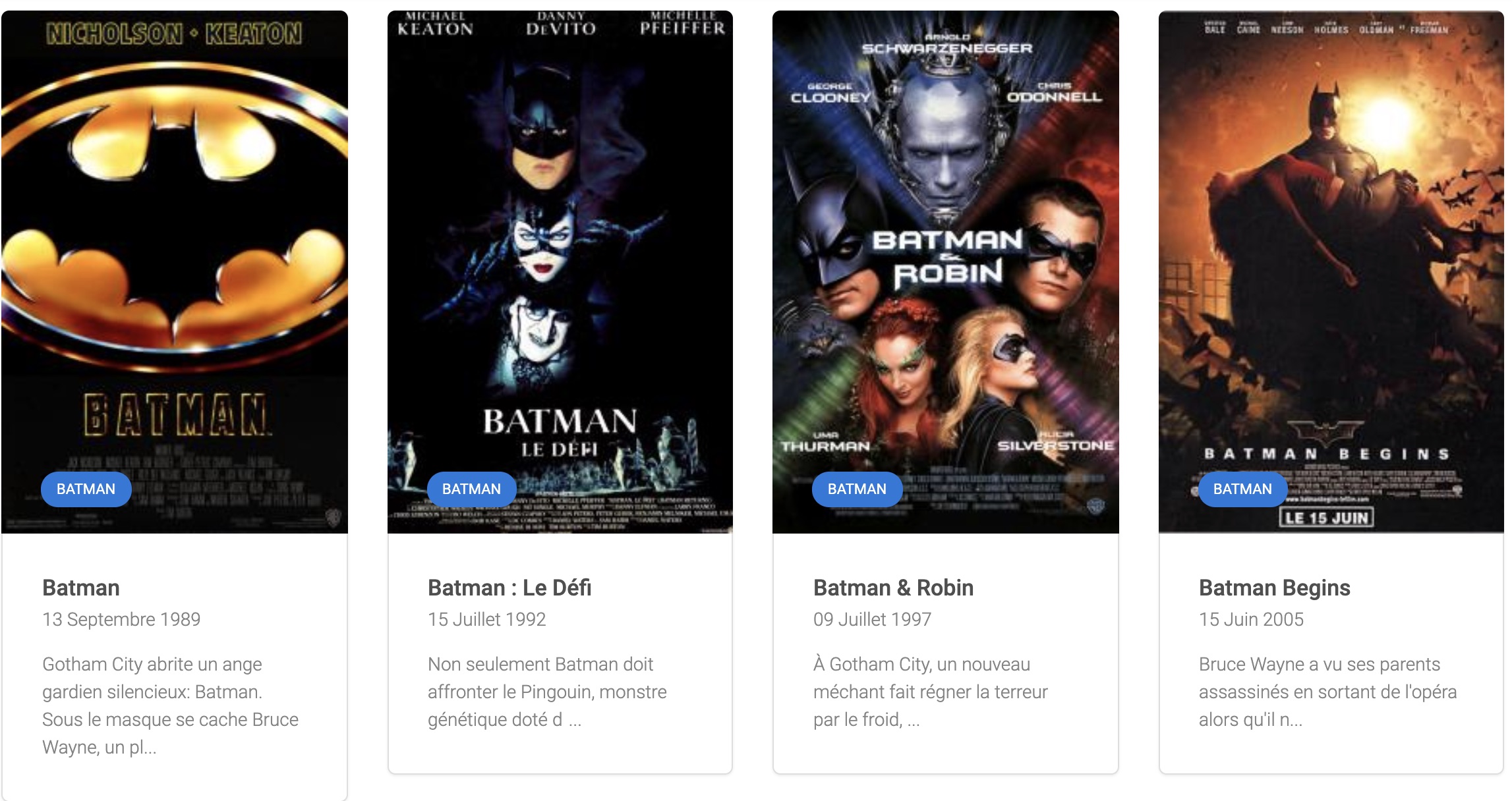Click the 'Gotham City abrite un ange' synopsis
The image size is (1512, 801).
pos(170,705)
